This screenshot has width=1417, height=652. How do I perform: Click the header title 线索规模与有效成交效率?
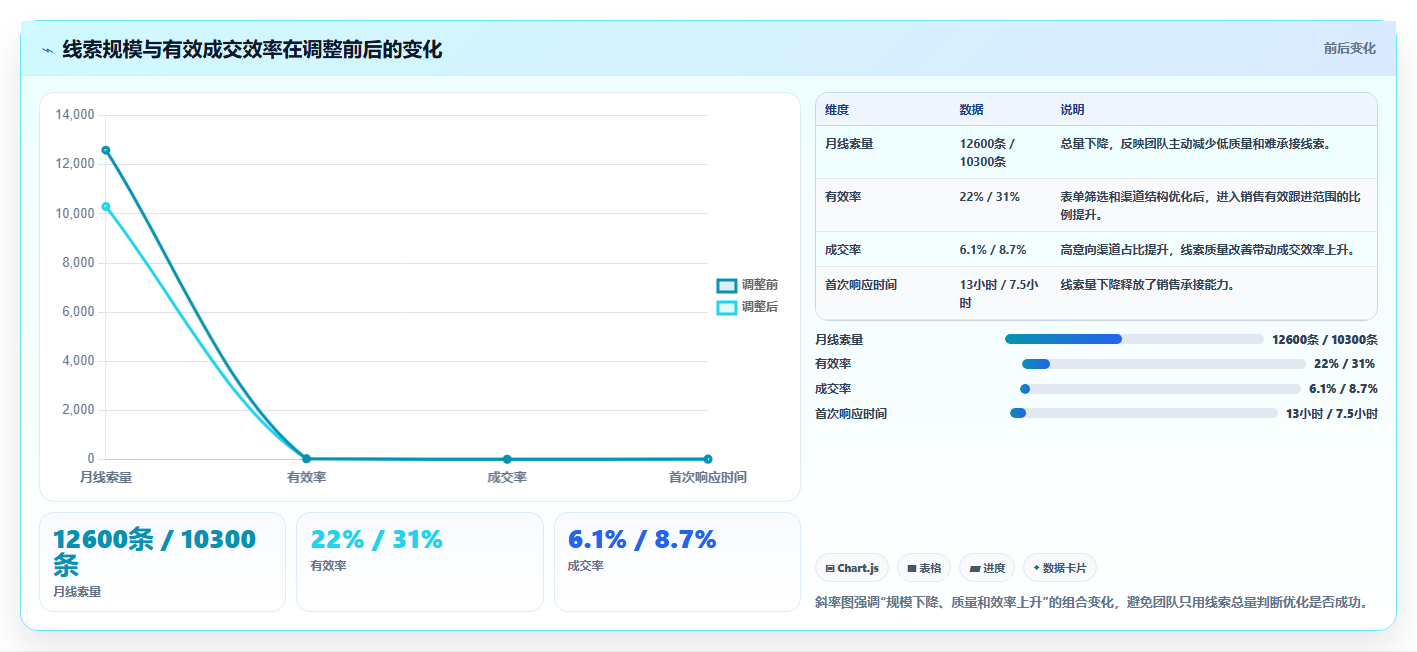(x=252, y=49)
